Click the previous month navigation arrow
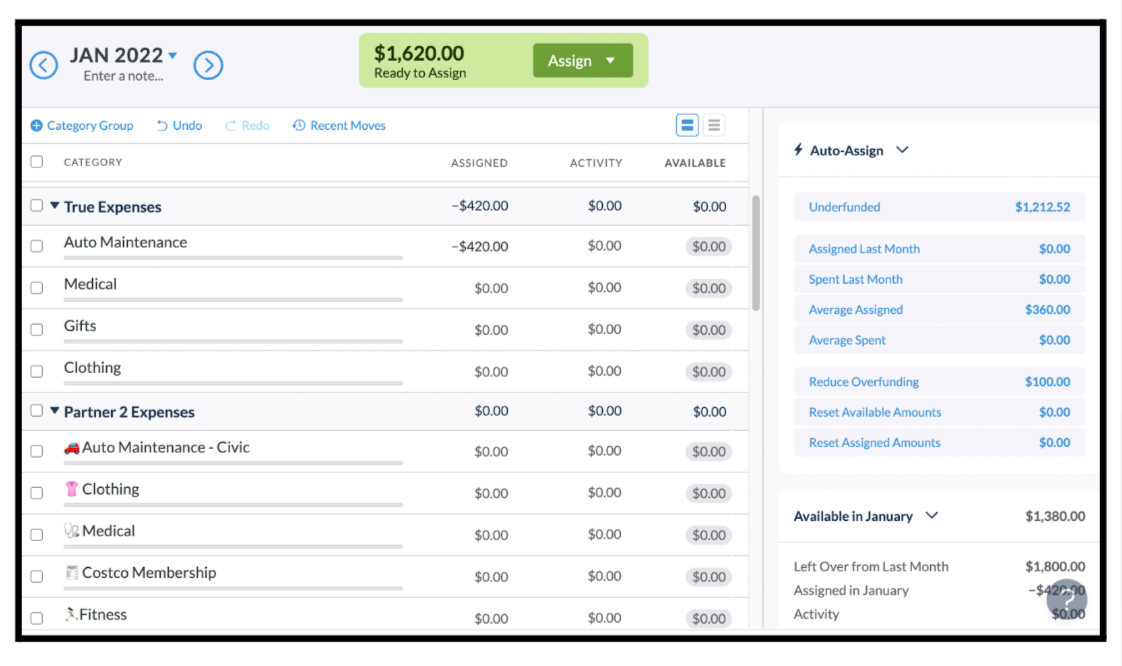This screenshot has width=1122, height=666. [43, 64]
